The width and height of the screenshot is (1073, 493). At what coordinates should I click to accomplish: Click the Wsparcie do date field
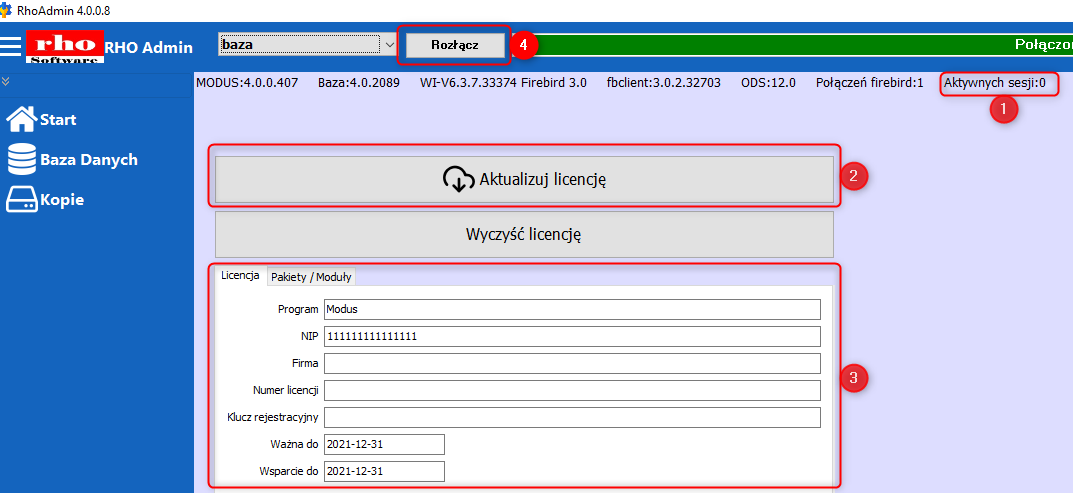point(385,471)
